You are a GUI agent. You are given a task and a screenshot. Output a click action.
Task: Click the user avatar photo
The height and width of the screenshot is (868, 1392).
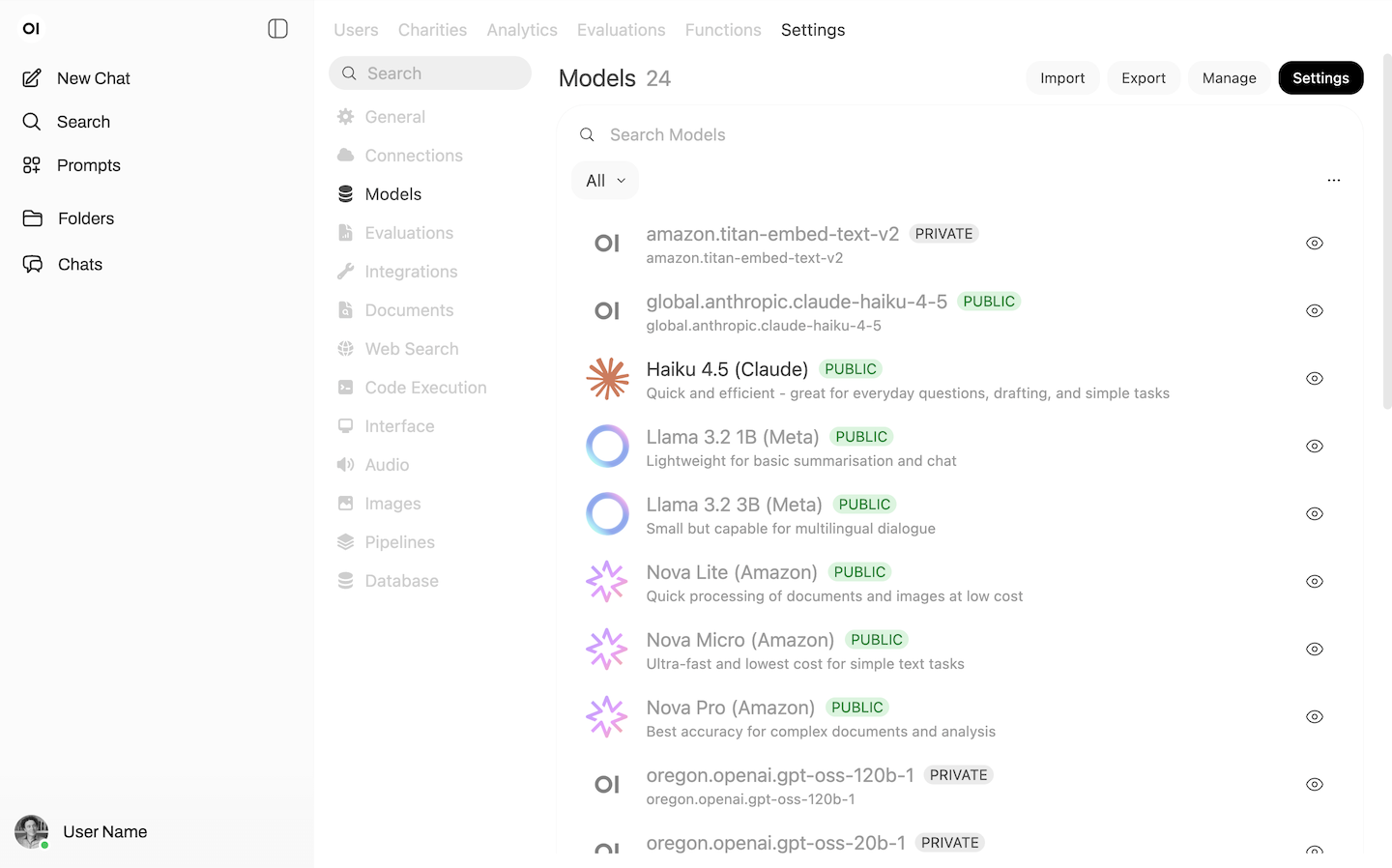click(x=32, y=832)
